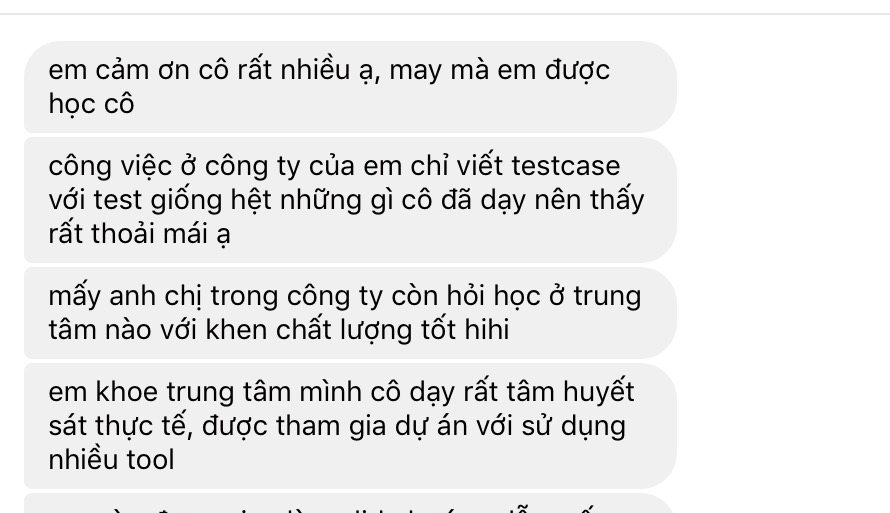Click the text "học cô" in the first bubble
890x513 pixels.
91,104
